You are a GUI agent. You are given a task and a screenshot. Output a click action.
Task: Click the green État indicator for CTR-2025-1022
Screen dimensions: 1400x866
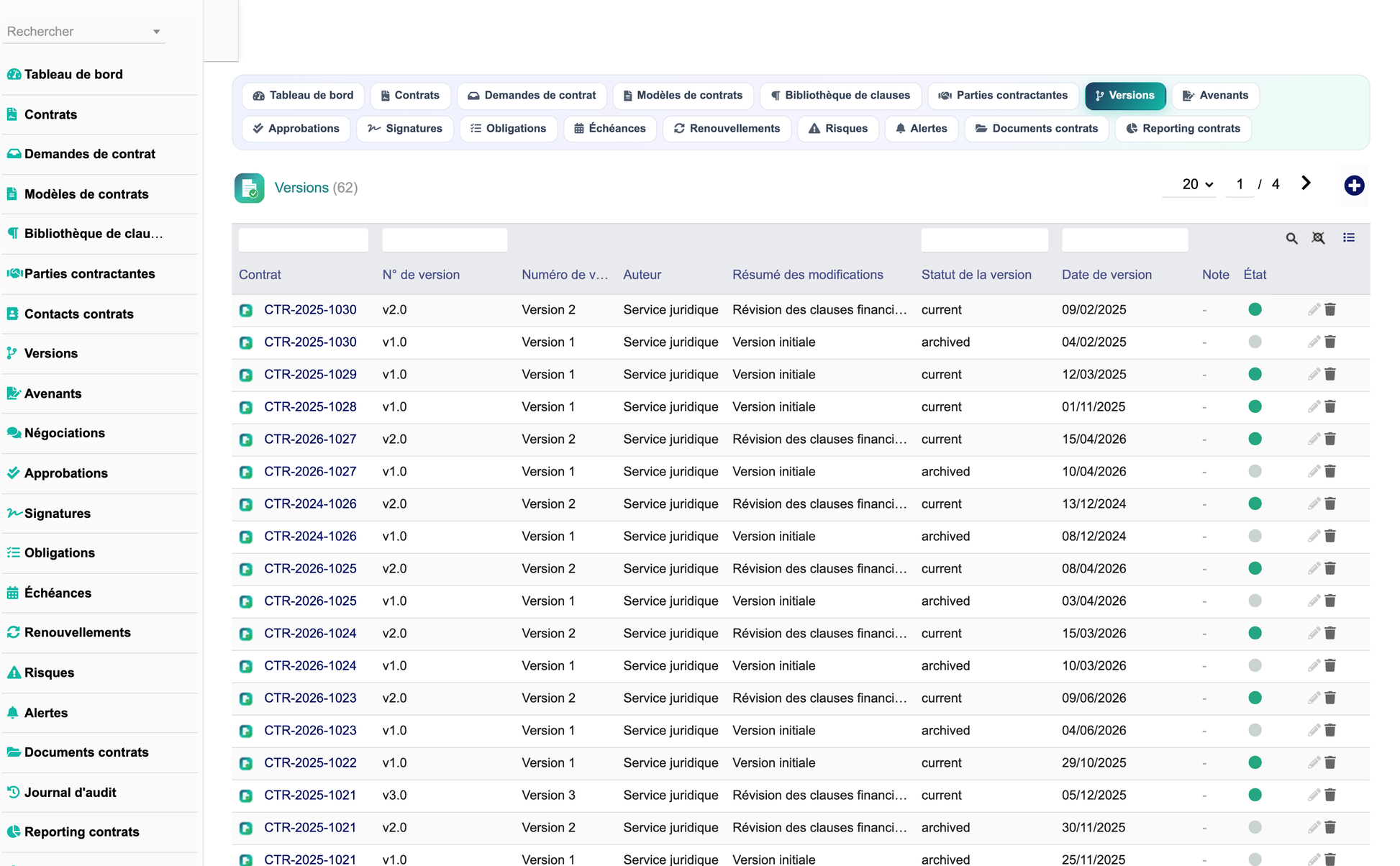[x=1255, y=762]
